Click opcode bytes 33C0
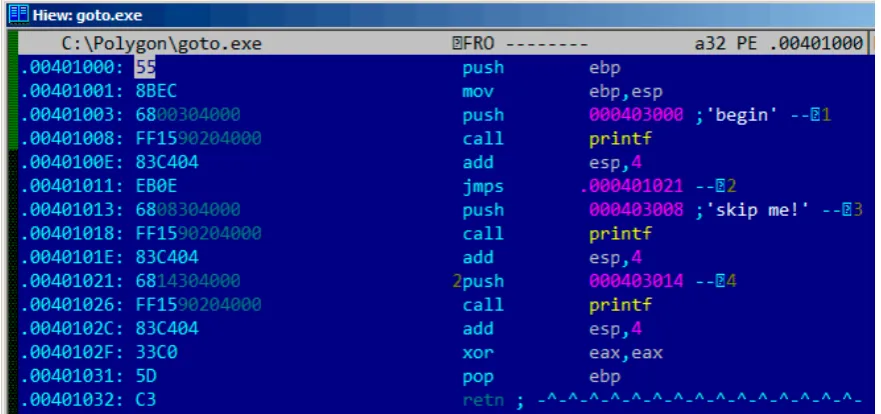 pyautogui.click(x=156, y=352)
